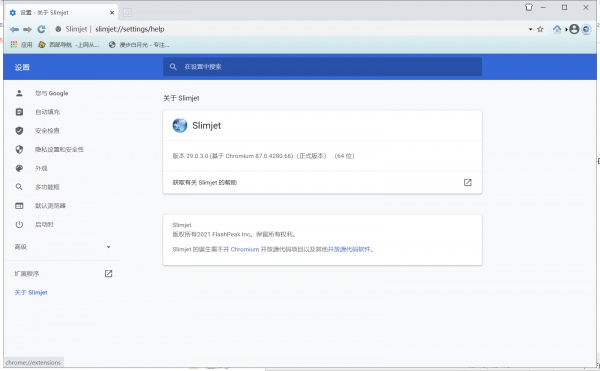600x371 pixels.
Task: Bookmark this page with the star icon
Action: (x=540, y=29)
